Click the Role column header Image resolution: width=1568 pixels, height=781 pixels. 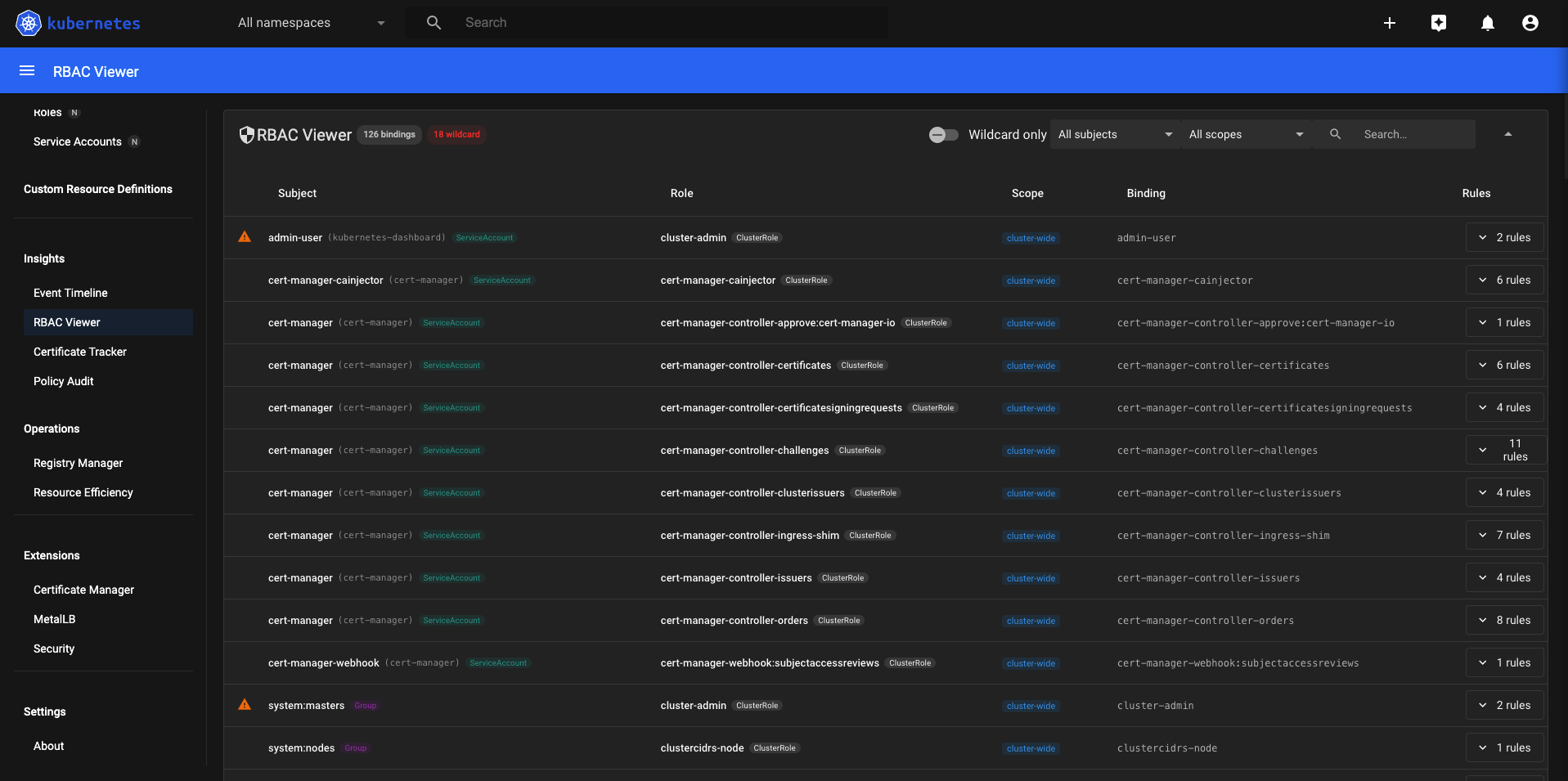(x=681, y=193)
